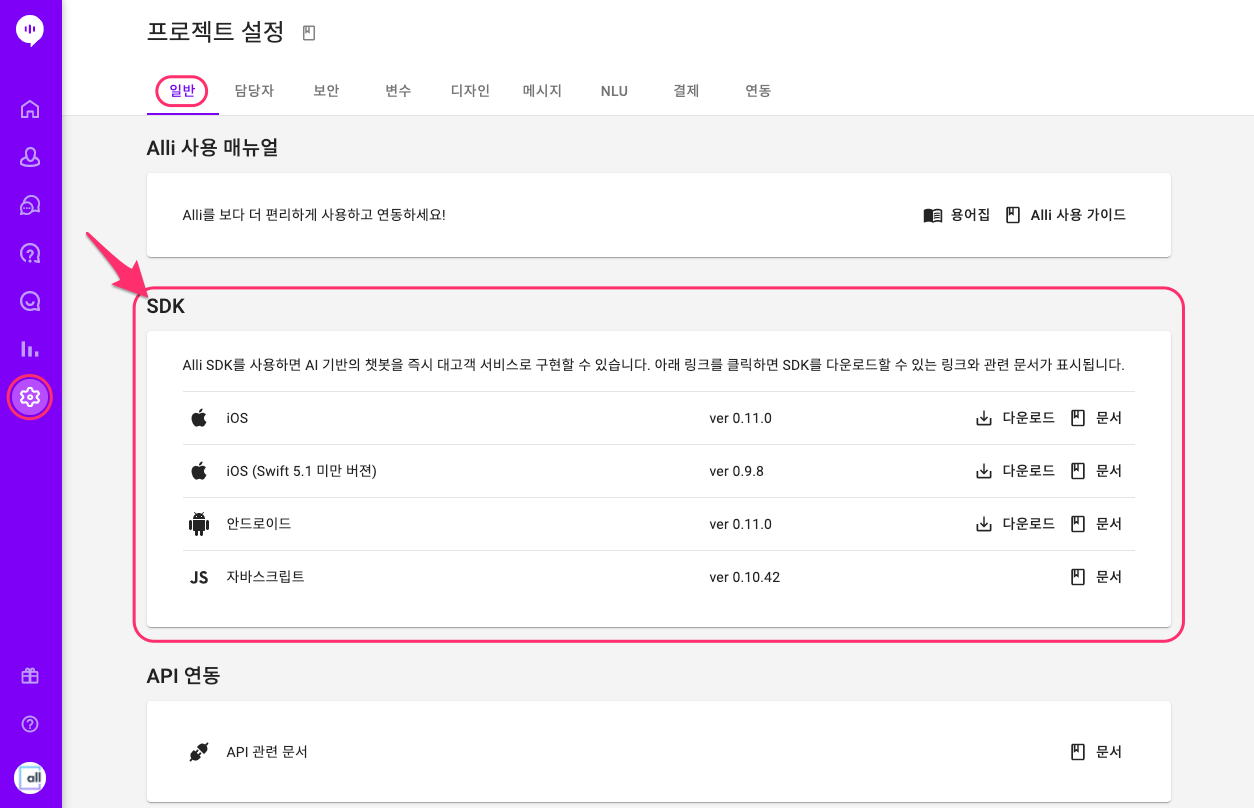Open the 결제 tab
Image resolution: width=1254 pixels, height=808 pixels.
686,91
